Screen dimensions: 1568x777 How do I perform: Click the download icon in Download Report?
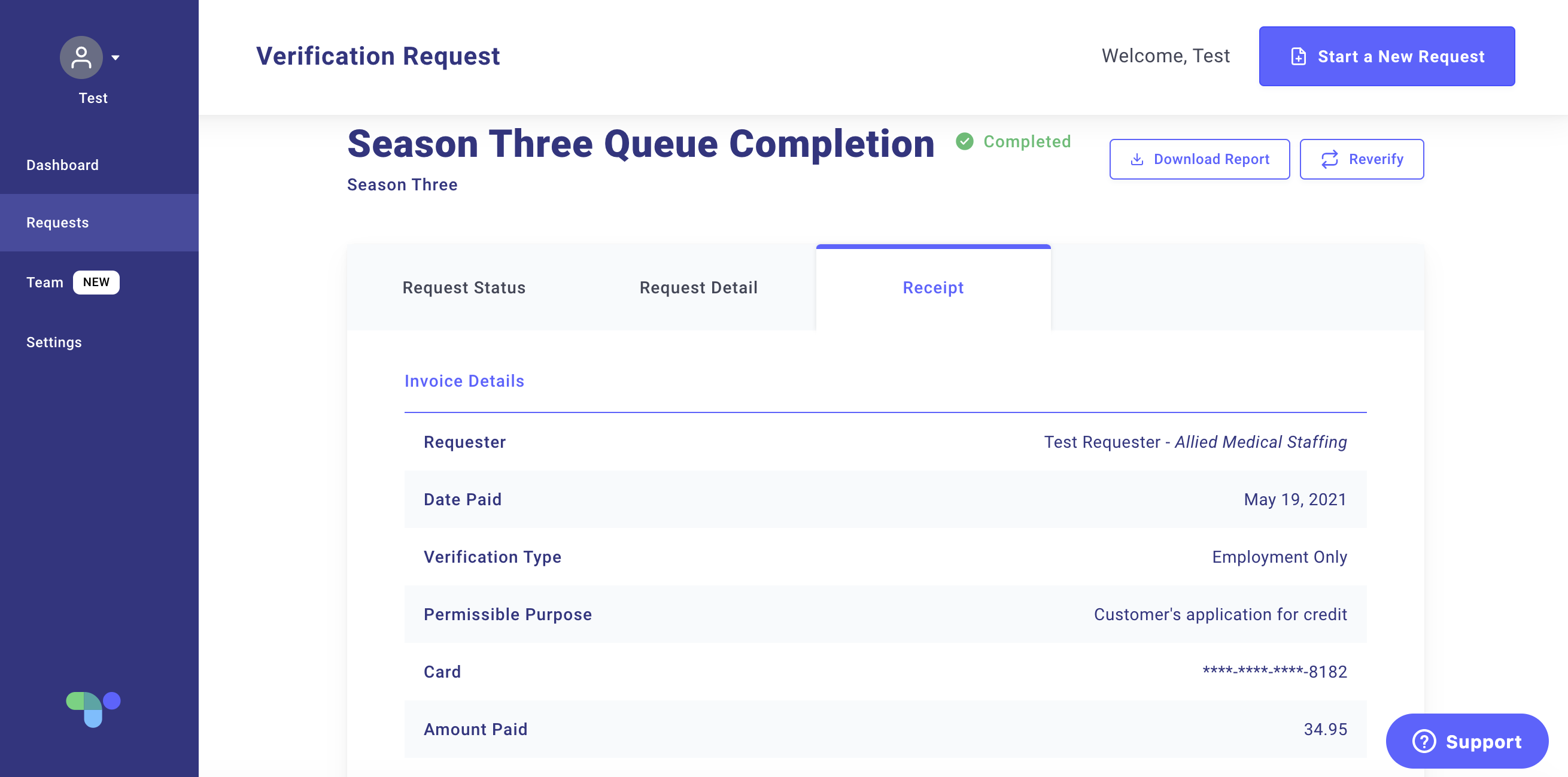click(x=1137, y=159)
